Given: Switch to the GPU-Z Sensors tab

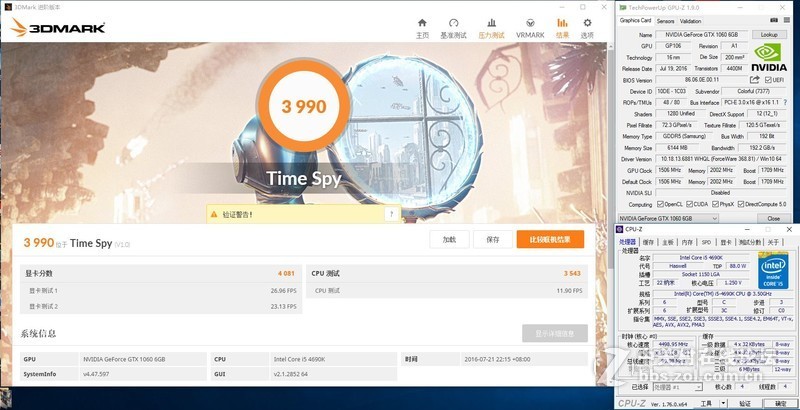Looking at the screenshot, I should 665,21.
